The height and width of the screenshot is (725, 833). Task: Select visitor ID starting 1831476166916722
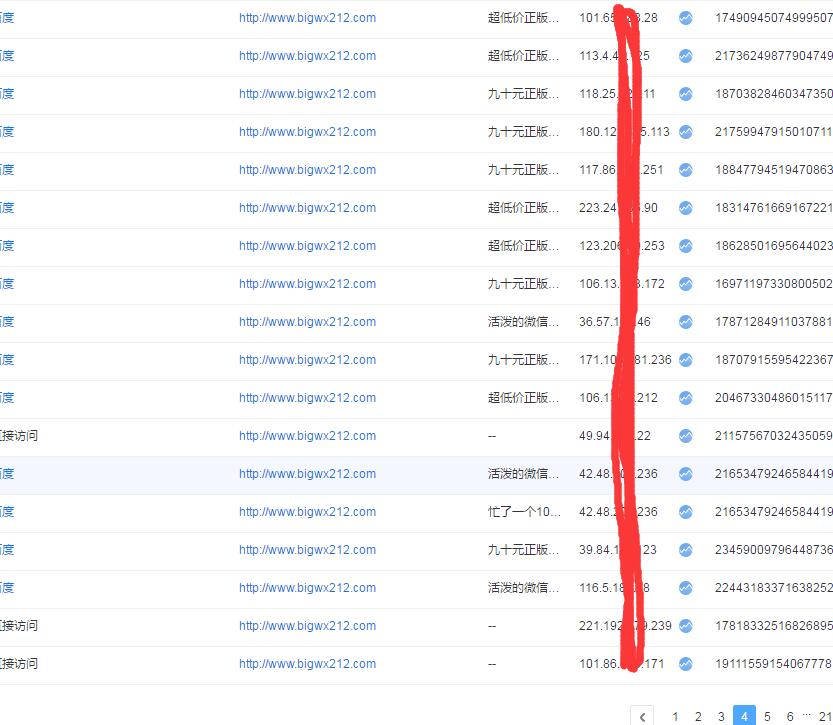774,208
